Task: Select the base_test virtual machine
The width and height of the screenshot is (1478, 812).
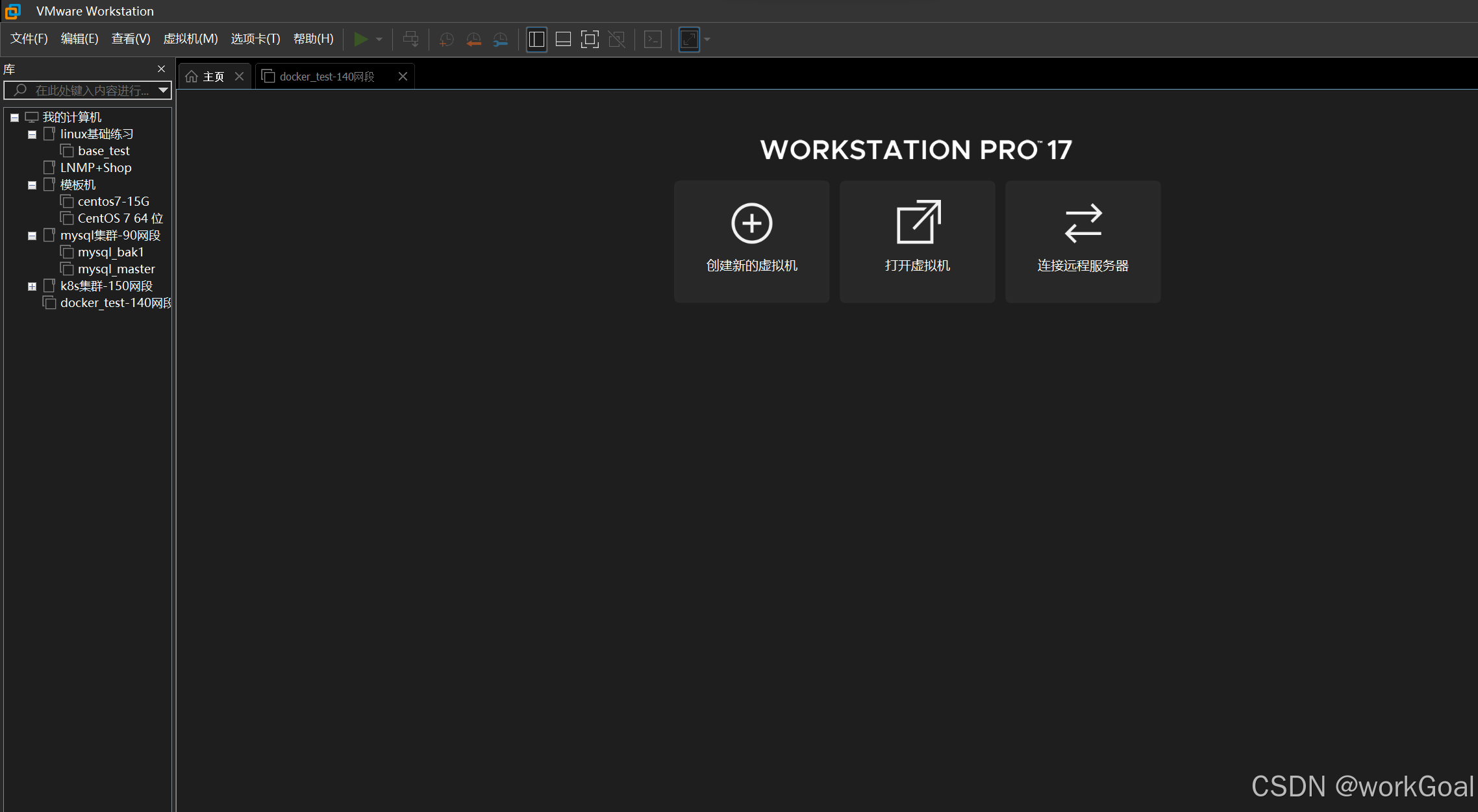Action: [x=104, y=151]
